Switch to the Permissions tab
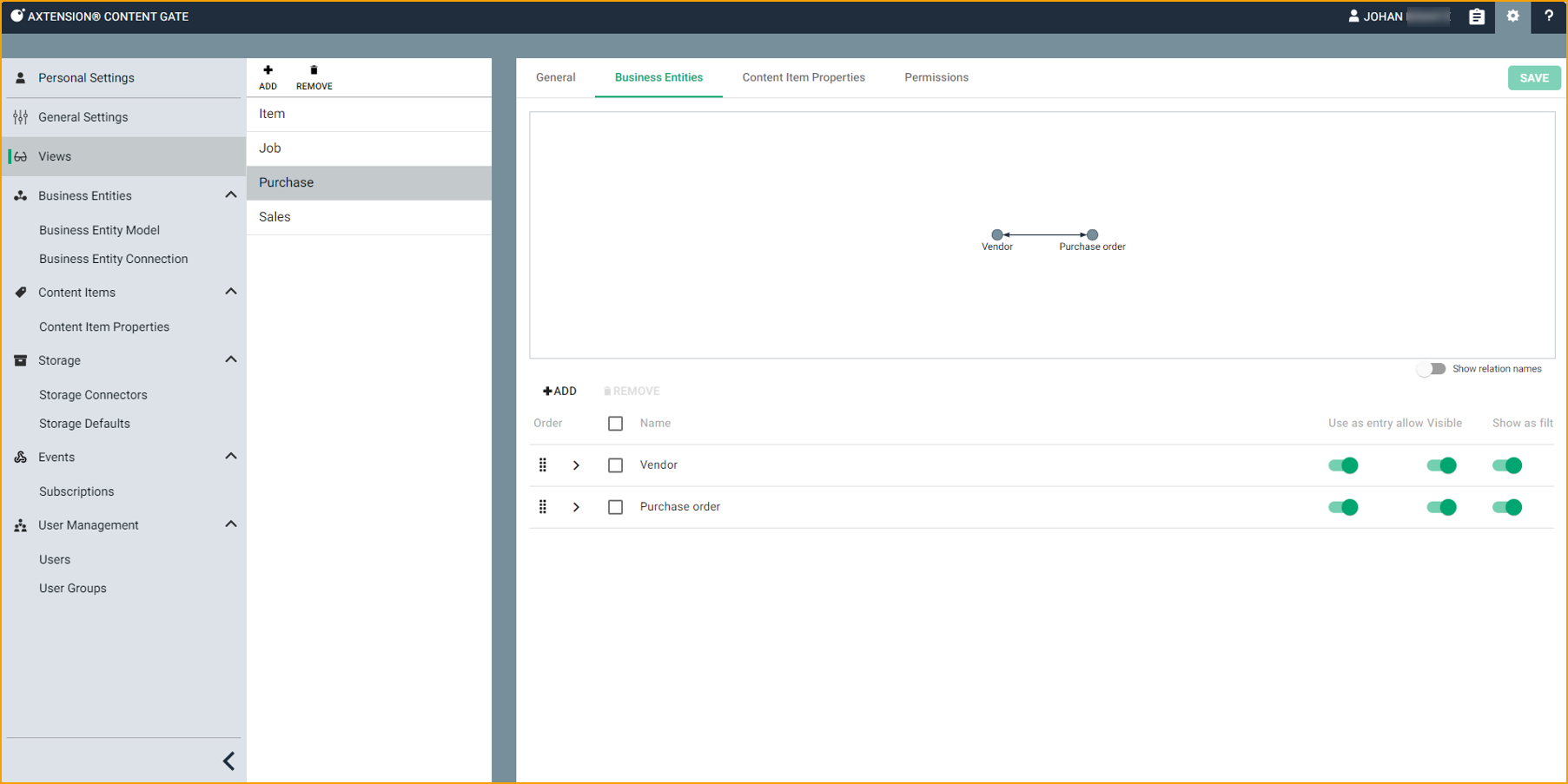 [x=936, y=77]
